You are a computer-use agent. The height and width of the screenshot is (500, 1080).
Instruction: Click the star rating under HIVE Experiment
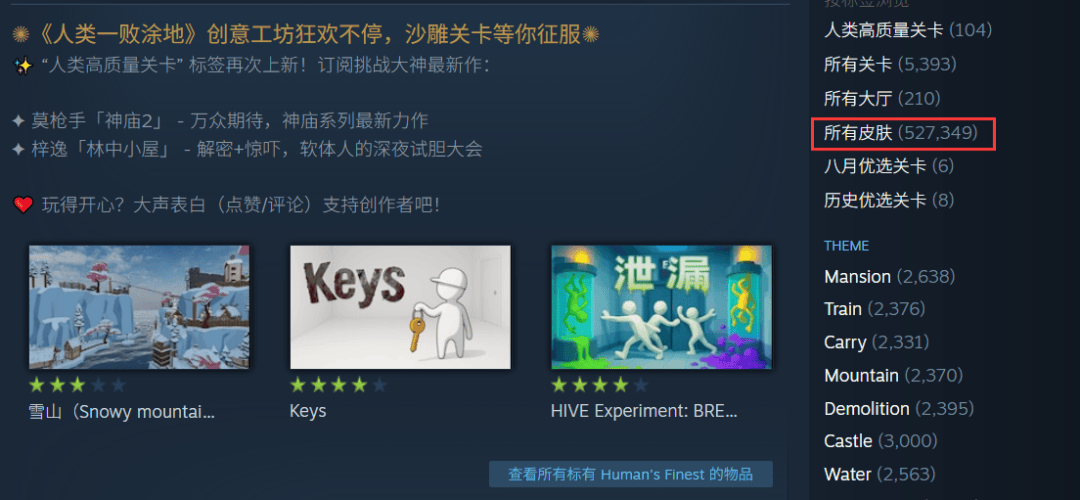[x=599, y=384]
